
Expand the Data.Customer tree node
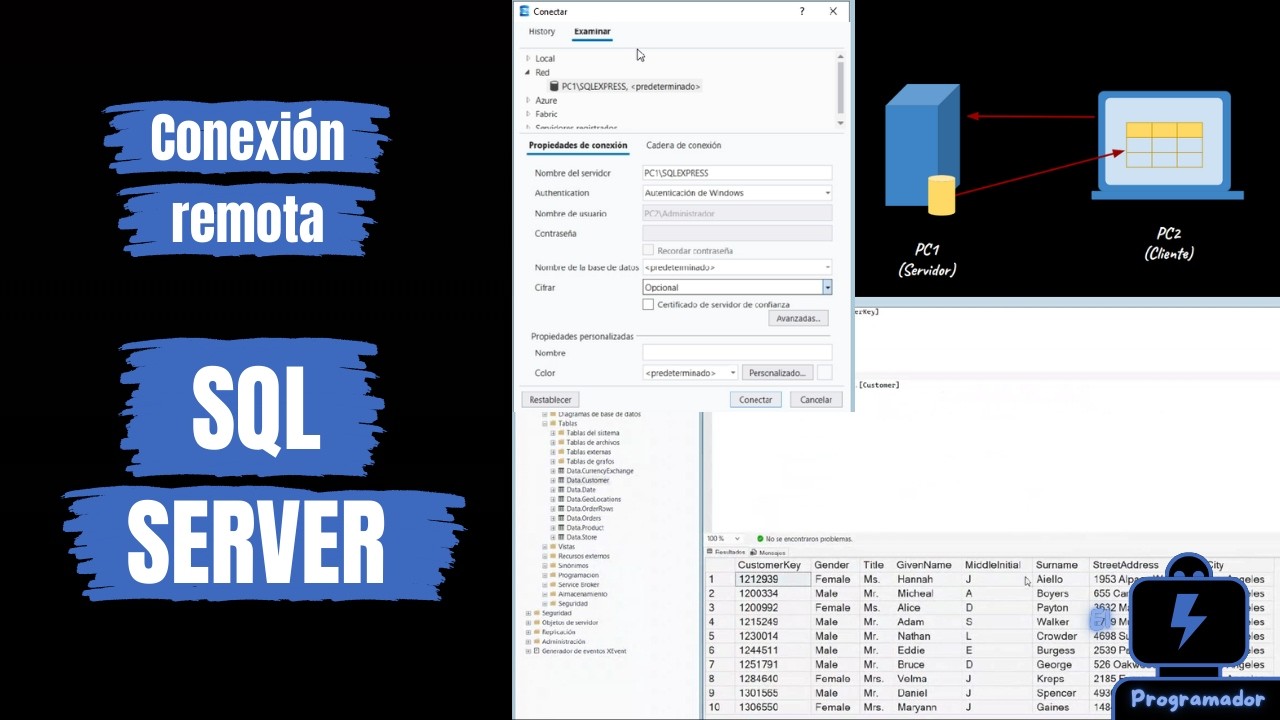tap(553, 481)
